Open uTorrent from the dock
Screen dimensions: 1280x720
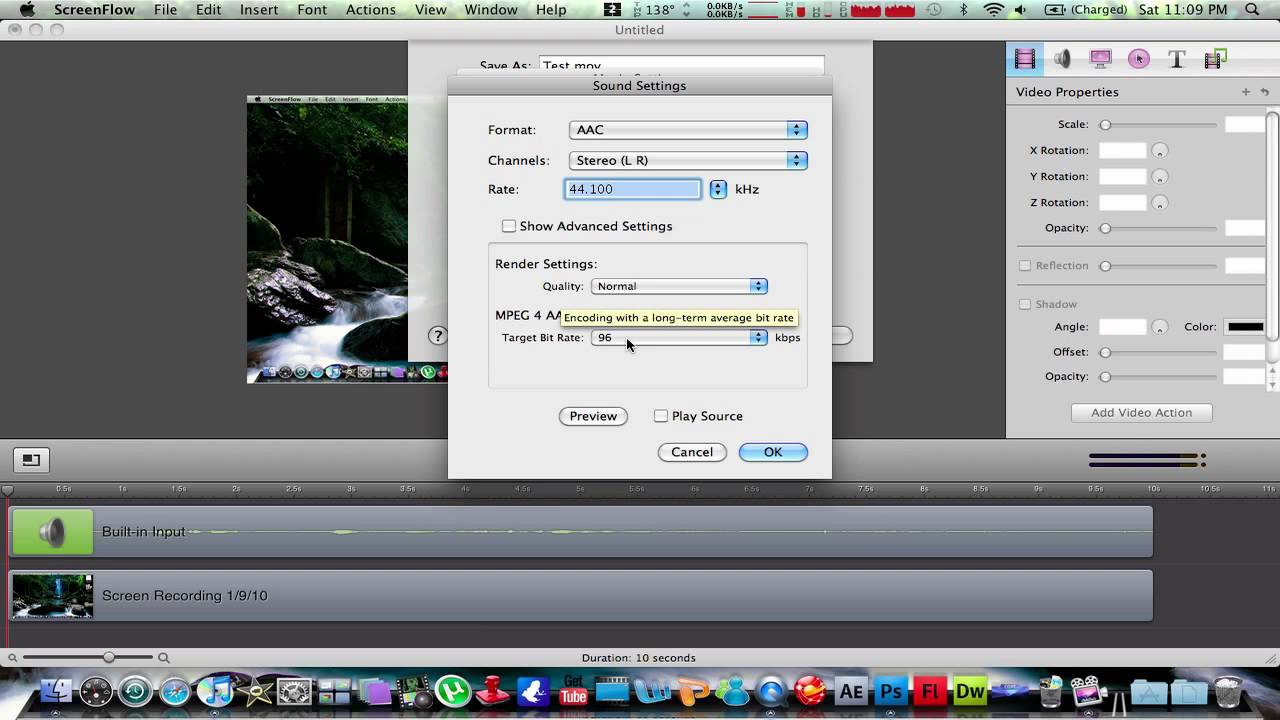[453, 691]
